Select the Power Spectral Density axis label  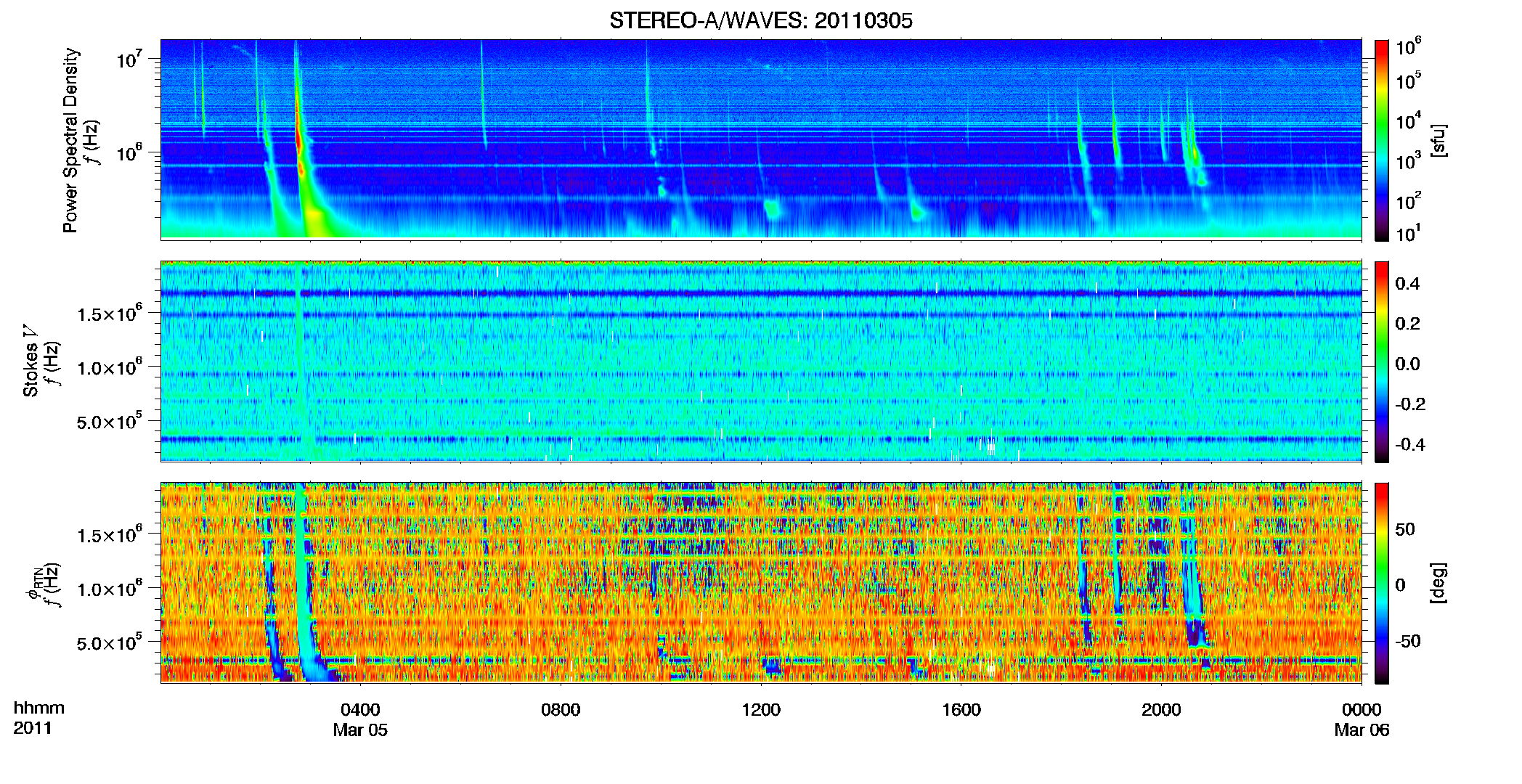[x=70, y=140]
